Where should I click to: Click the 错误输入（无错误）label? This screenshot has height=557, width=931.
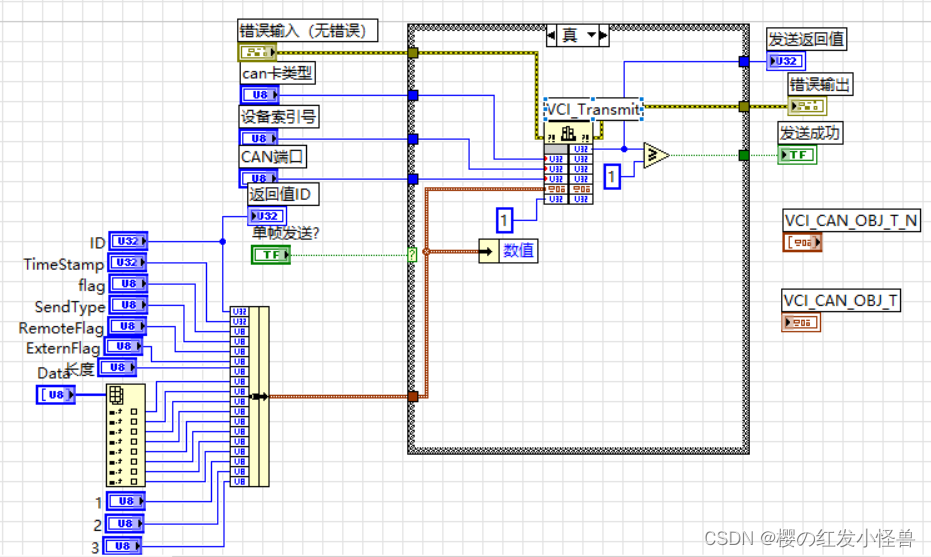coord(308,30)
